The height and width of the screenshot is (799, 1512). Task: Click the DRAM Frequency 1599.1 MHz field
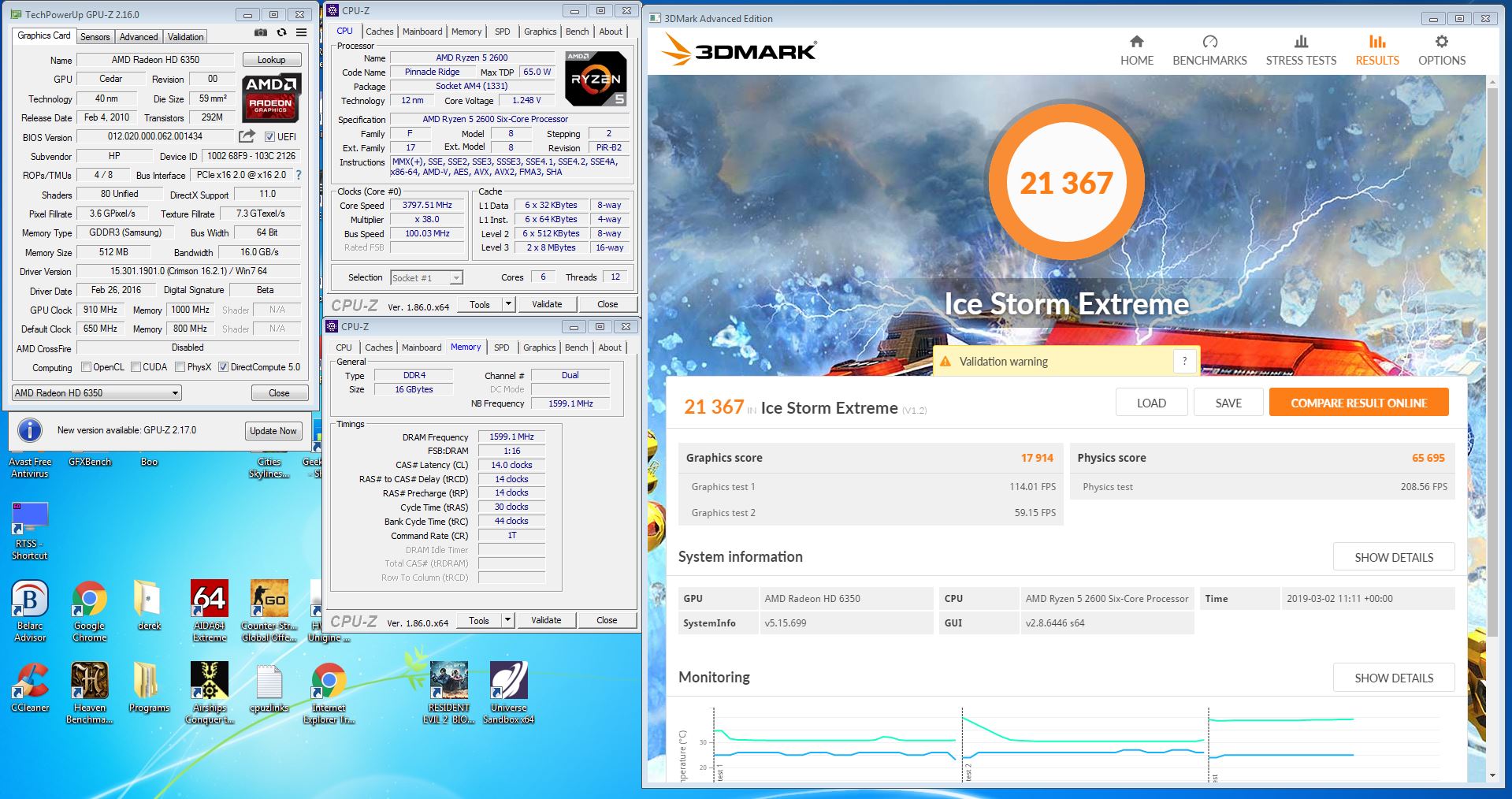click(511, 437)
